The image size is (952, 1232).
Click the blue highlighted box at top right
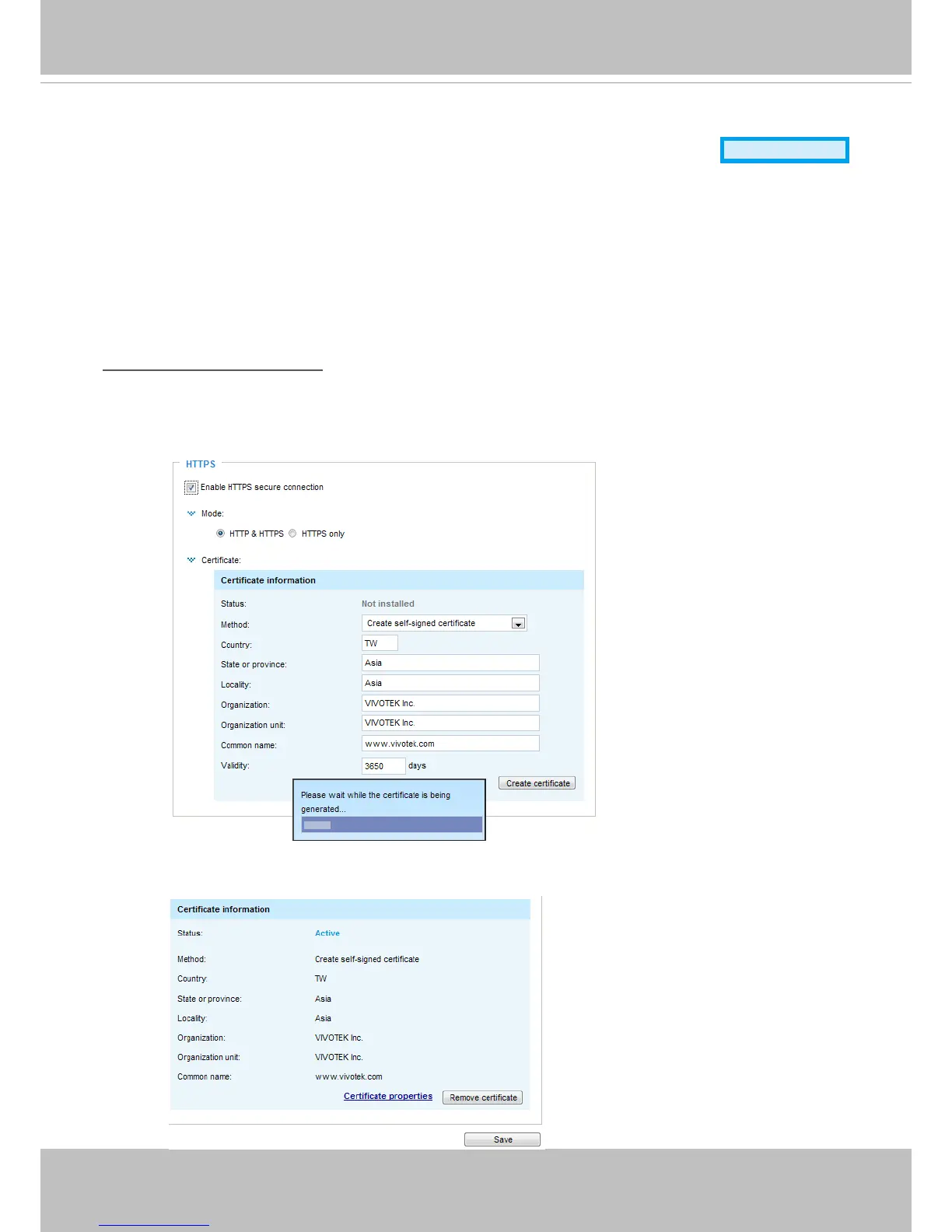pos(785,150)
